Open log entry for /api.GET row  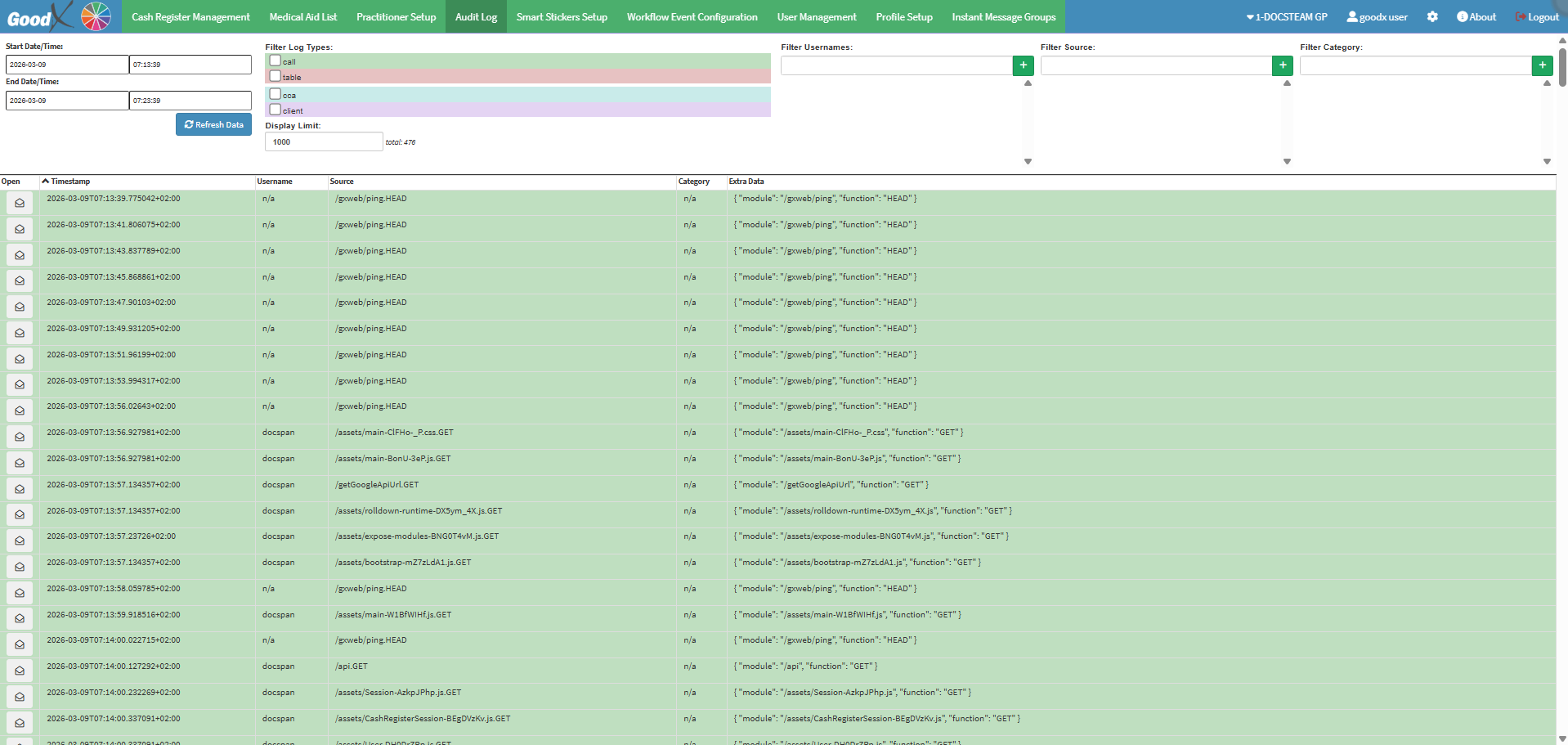click(x=20, y=671)
